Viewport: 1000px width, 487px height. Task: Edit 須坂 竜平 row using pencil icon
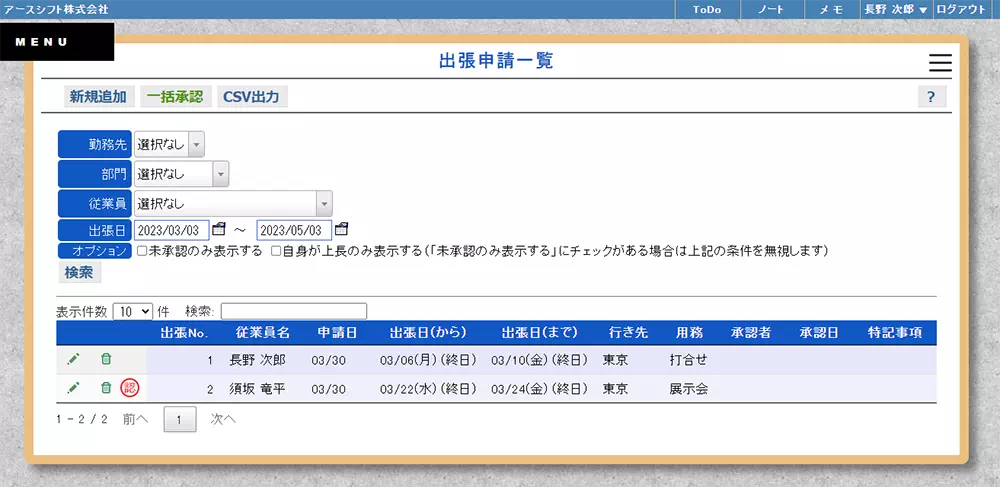pyautogui.click(x=73, y=388)
